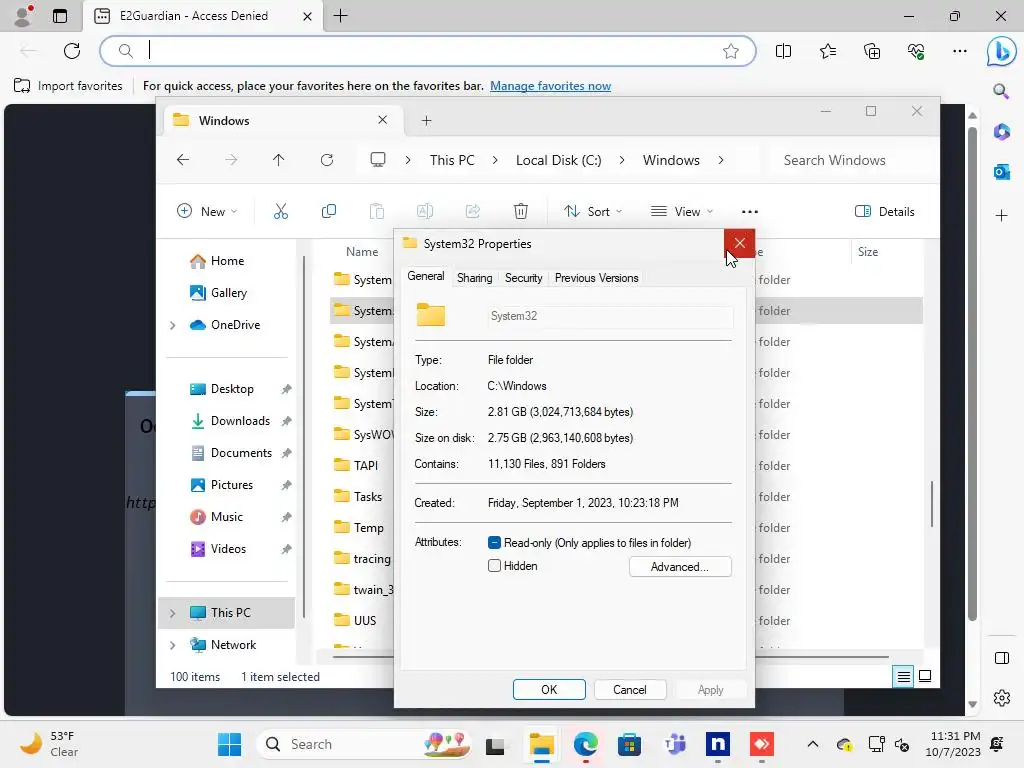Open Edge Collections panel

pyautogui.click(x=872, y=51)
